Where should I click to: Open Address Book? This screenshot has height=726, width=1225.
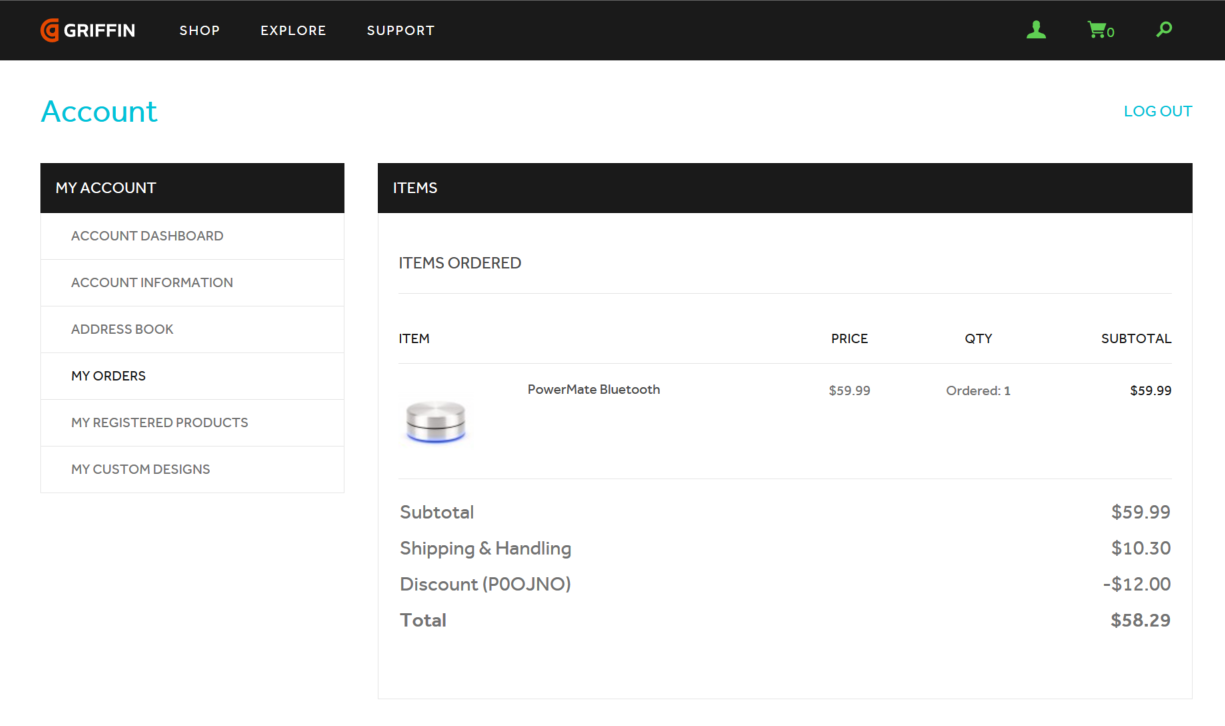[x=192, y=329]
